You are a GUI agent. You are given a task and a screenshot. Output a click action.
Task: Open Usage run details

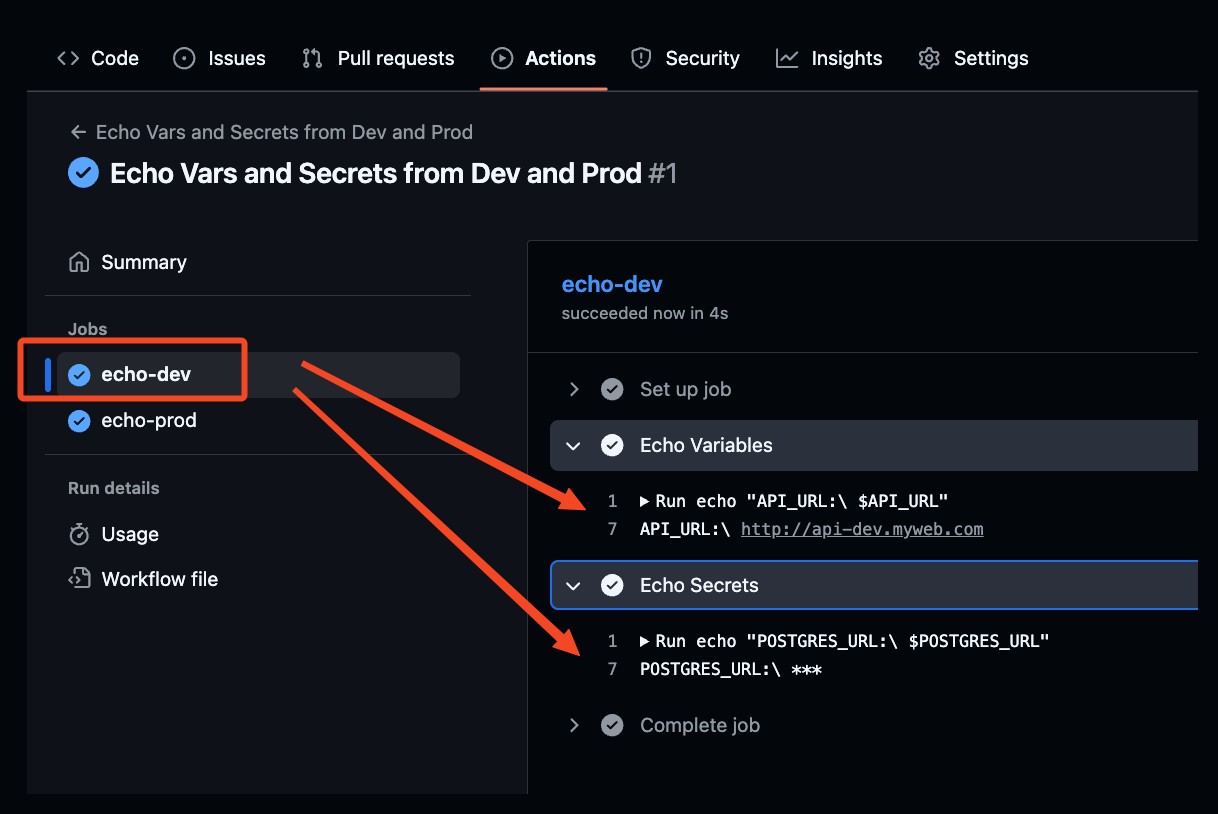click(x=129, y=534)
